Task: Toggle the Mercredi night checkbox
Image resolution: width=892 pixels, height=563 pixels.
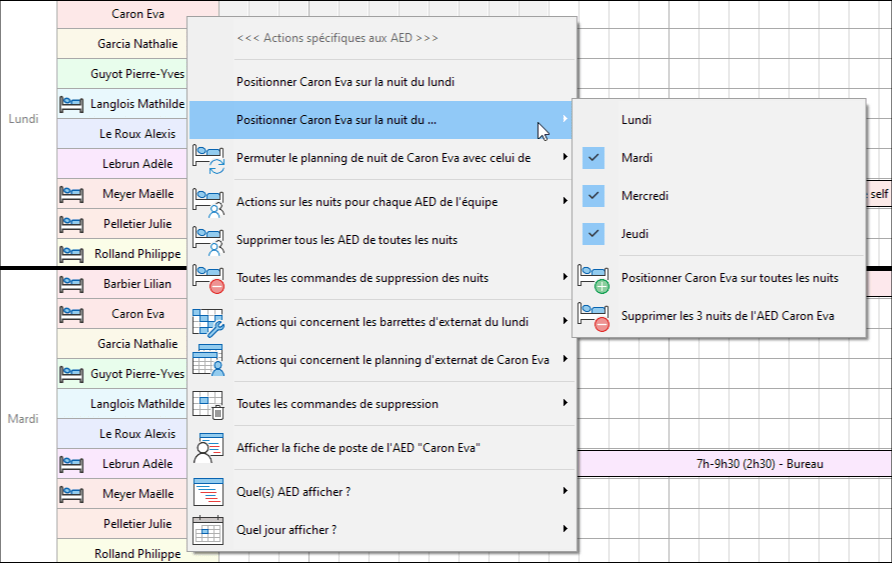Action: coord(594,196)
